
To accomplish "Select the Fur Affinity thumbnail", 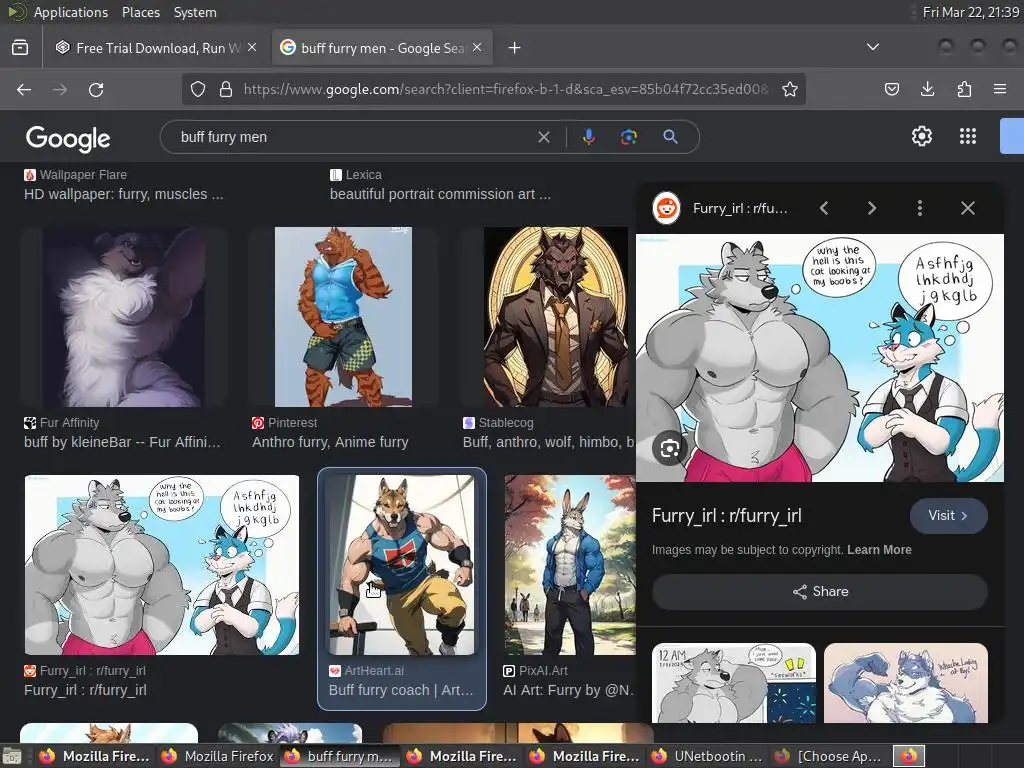I will (x=124, y=317).
